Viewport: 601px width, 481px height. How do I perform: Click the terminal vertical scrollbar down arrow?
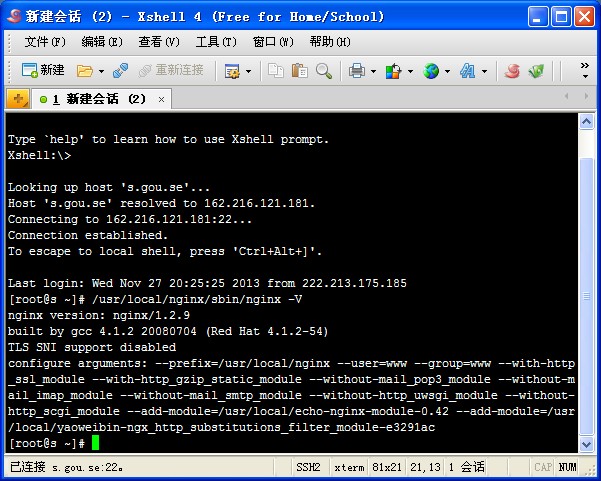(x=588, y=445)
